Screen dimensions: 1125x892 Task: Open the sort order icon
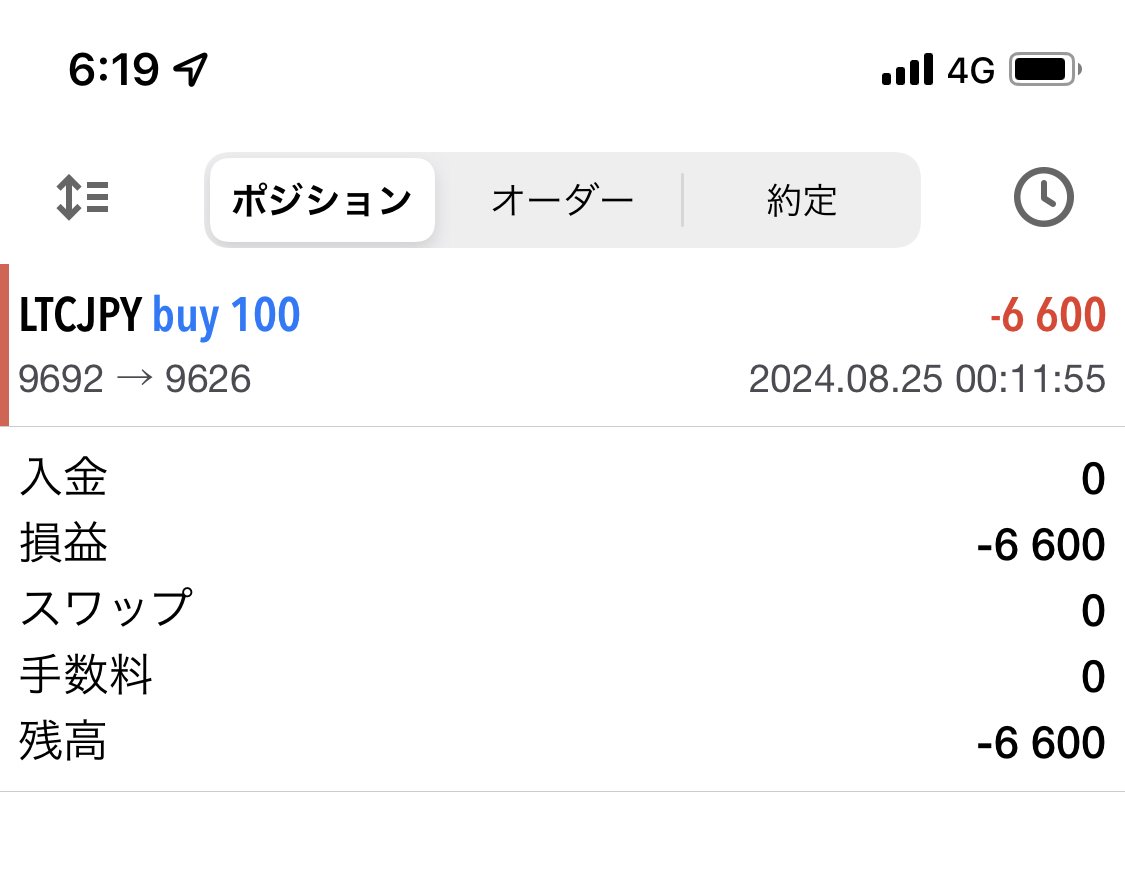click(x=83, y=197)
